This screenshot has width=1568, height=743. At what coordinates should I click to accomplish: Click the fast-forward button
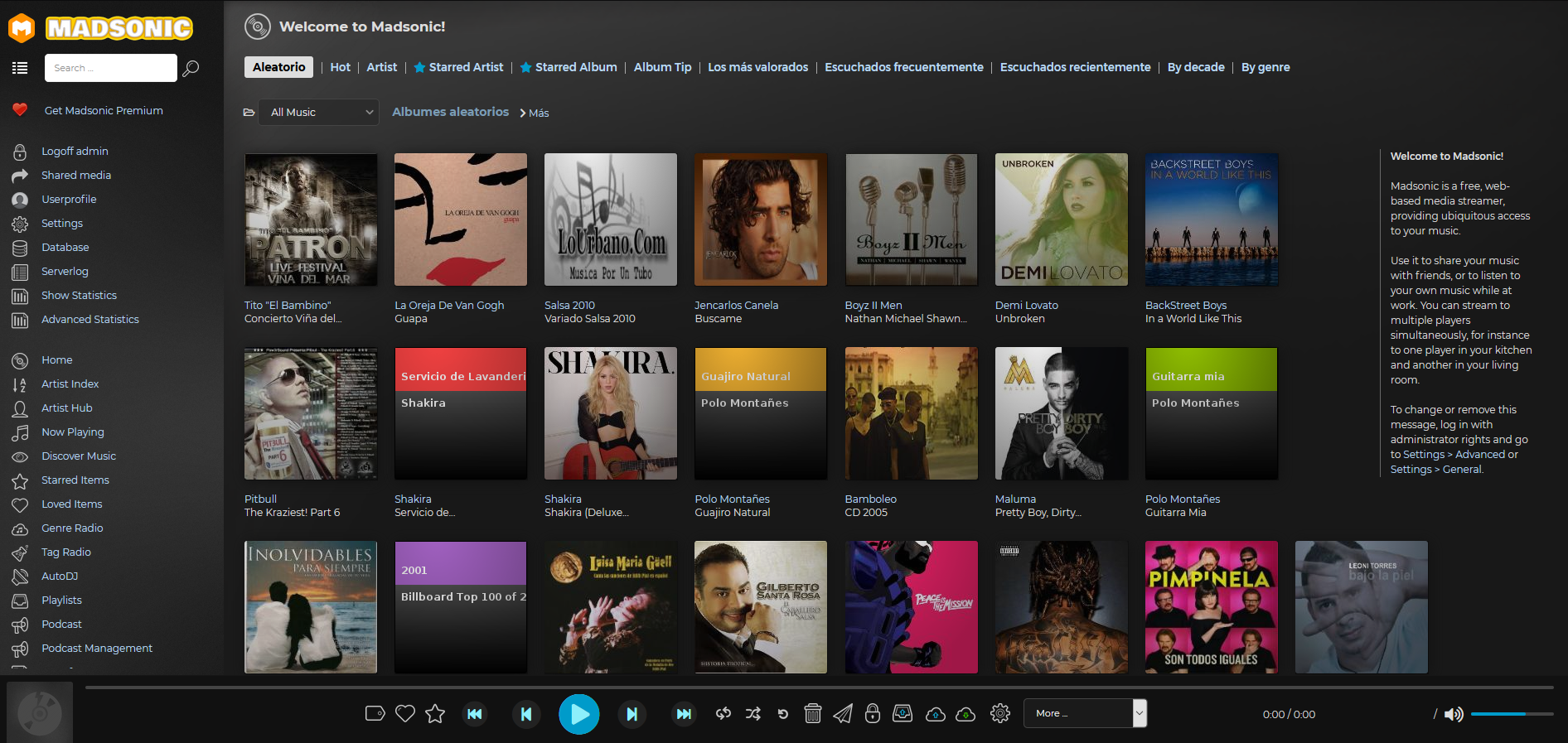tap(684, 714)
